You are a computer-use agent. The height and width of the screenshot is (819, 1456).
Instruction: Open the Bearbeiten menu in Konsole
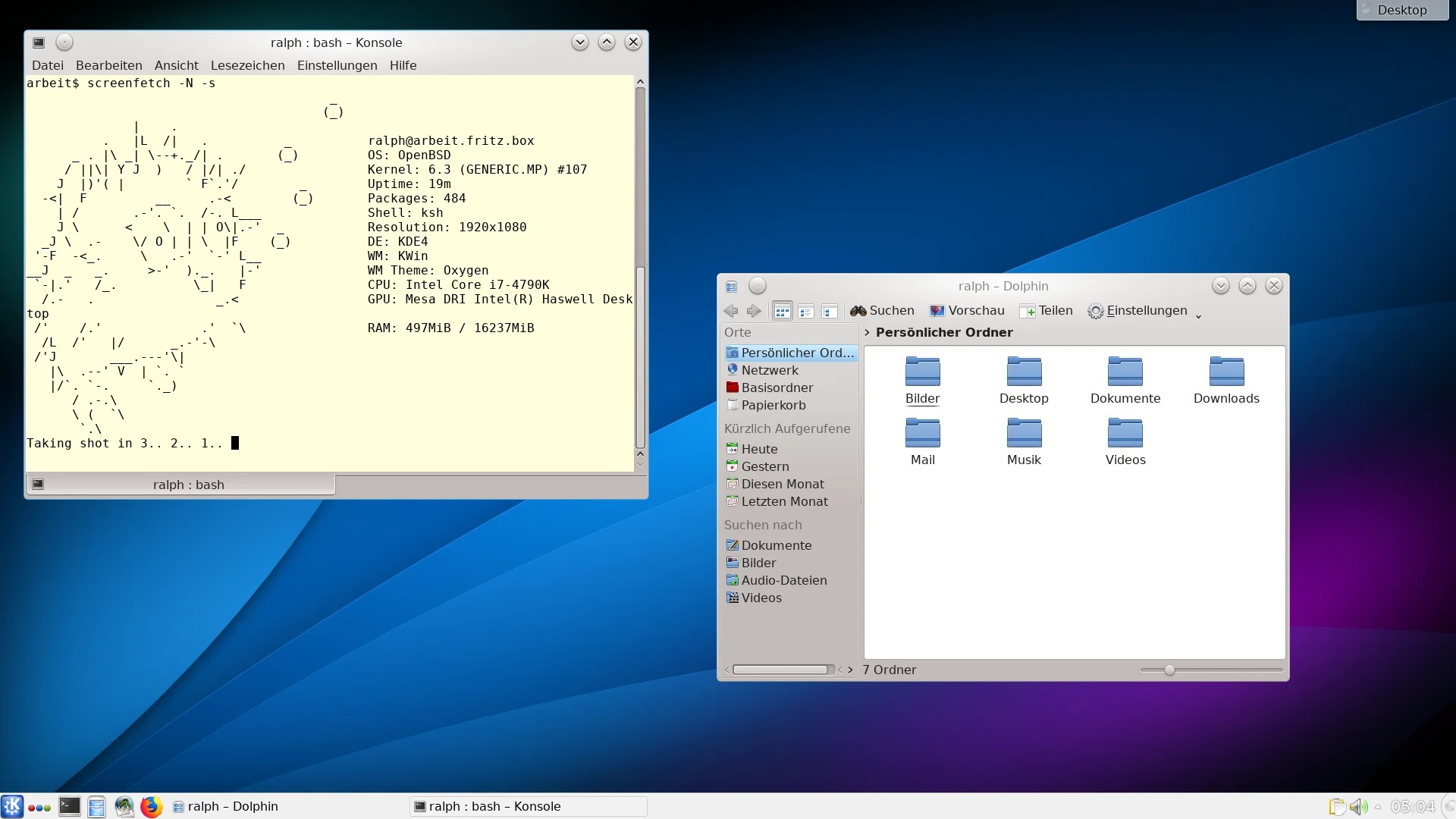[109, 65]
